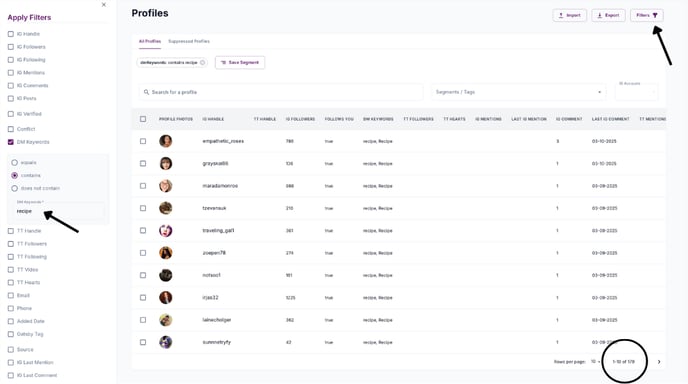This screenshot has height=384, width=688.
Task: Select the empathetic_roses row checkbox
Action: 143,141
